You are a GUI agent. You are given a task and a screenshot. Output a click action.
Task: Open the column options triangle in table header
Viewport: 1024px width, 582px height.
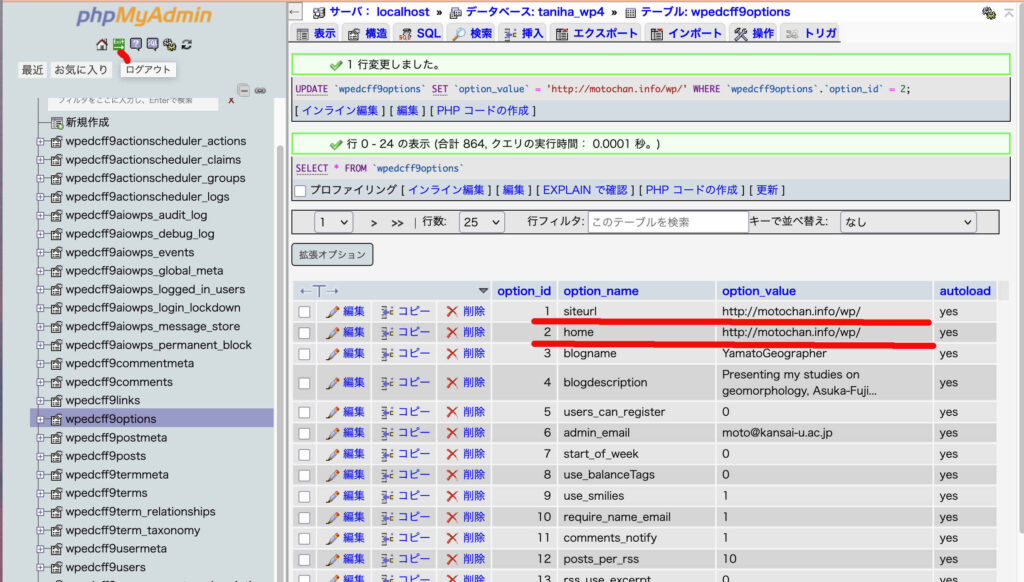pyautogui.click(x=483, y=291)
